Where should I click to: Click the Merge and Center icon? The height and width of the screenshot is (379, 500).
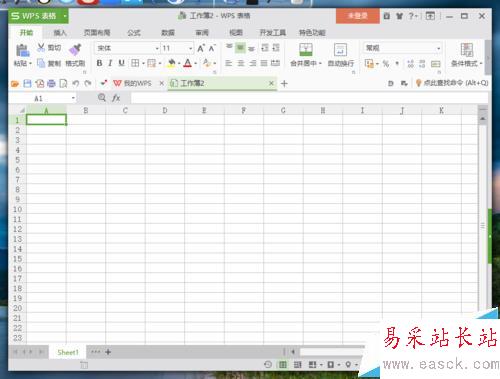pyautogui.click(x=306, y=50)
